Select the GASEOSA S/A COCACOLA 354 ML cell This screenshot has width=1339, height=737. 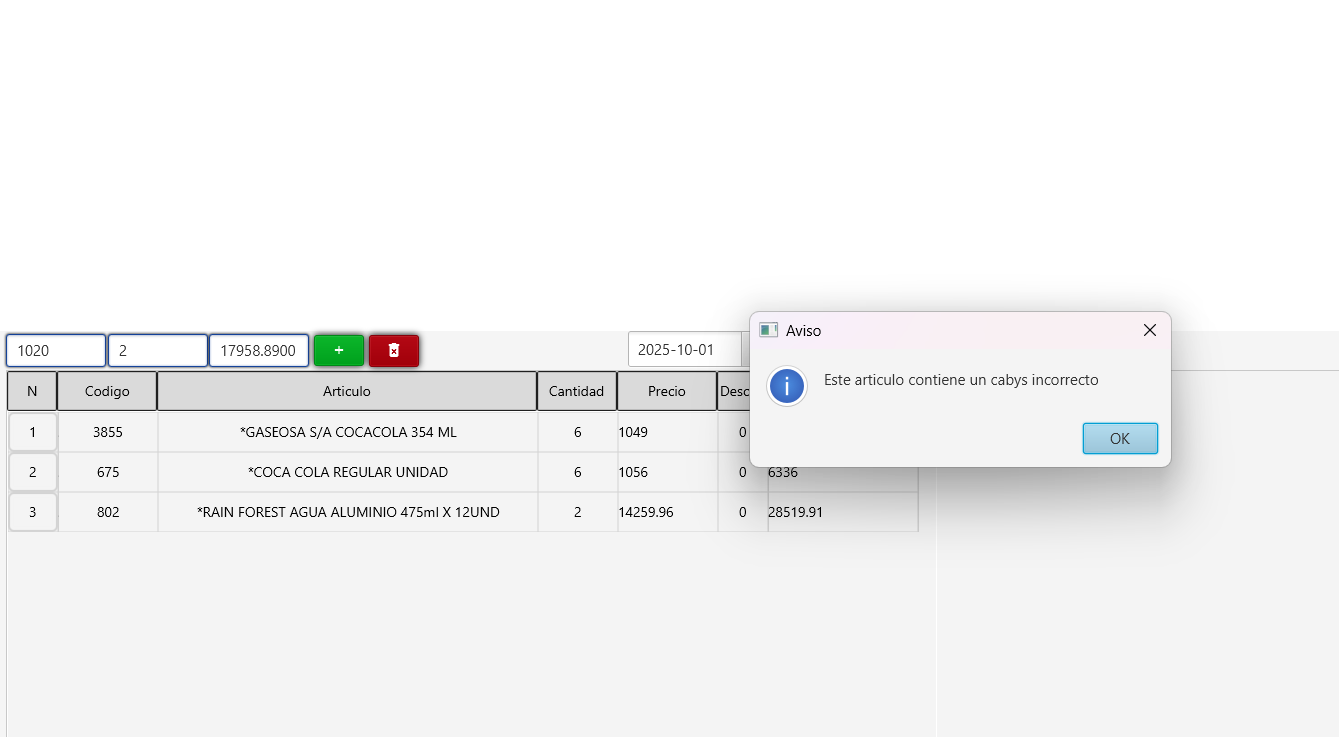[x=347, y=432]
